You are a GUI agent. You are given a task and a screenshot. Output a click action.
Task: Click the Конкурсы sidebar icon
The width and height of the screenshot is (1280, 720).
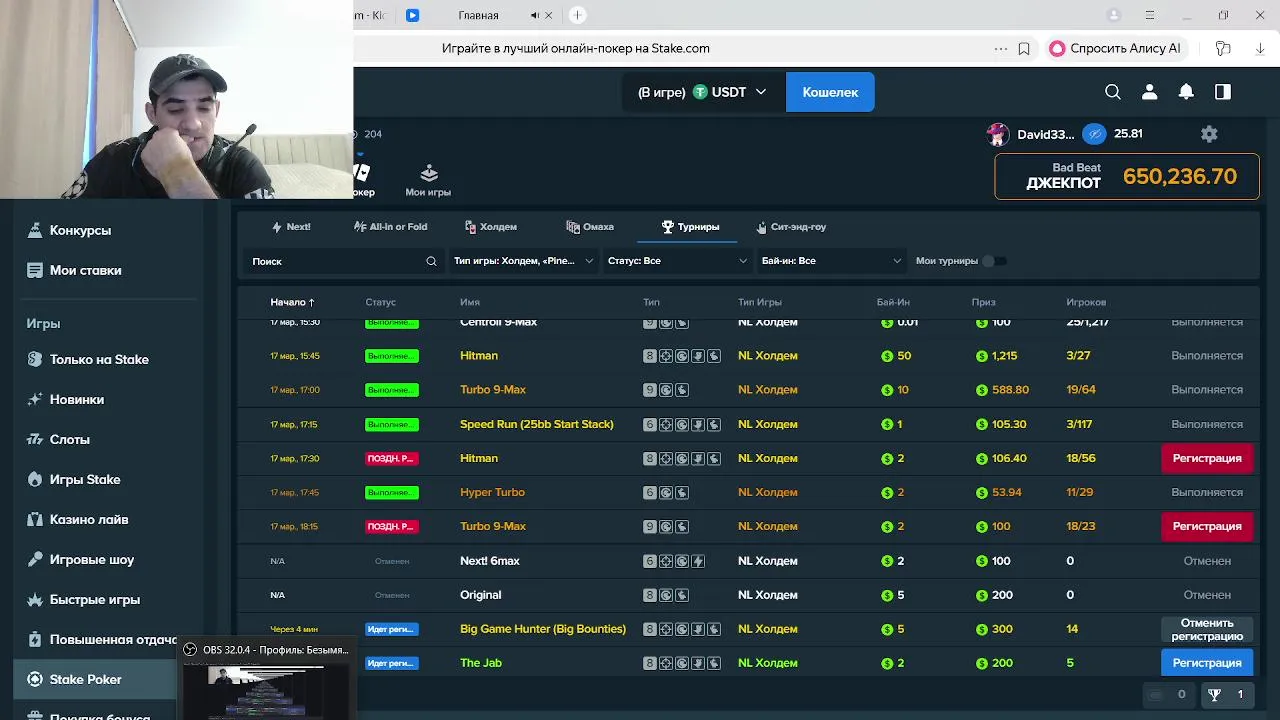[35, 230]
